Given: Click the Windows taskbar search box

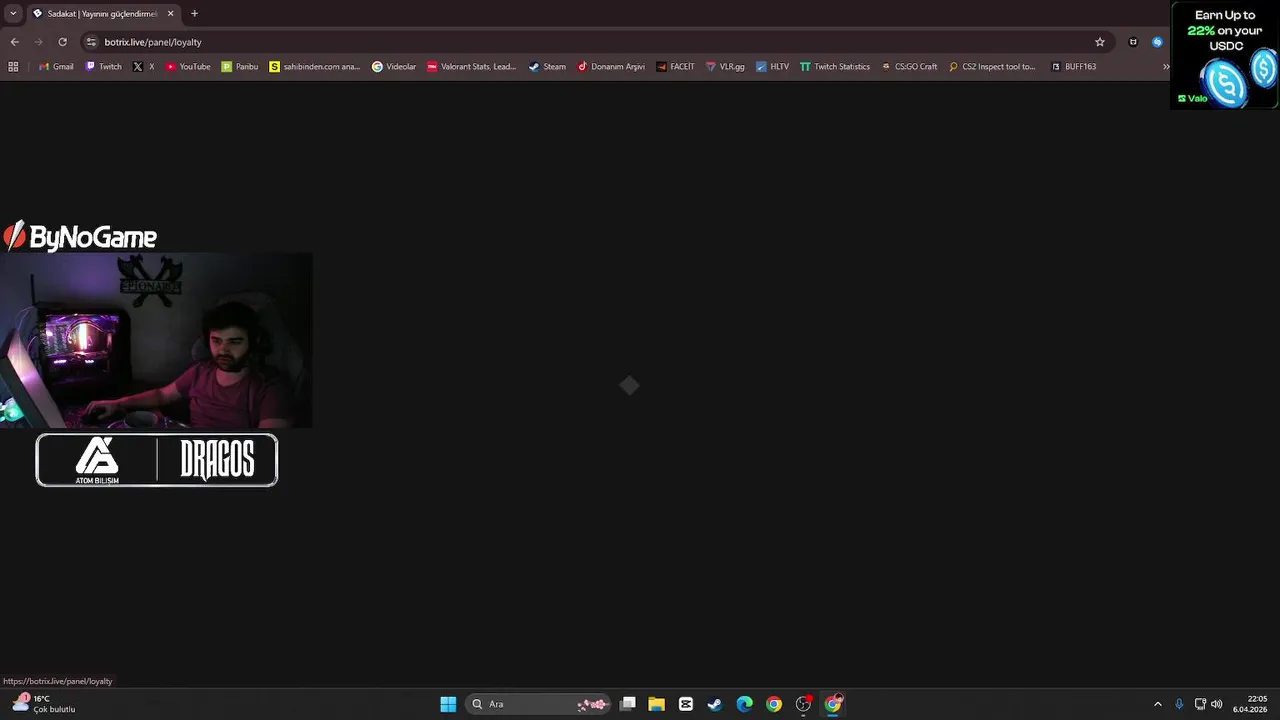Looking at the screenshot, I should pos(537,704).
